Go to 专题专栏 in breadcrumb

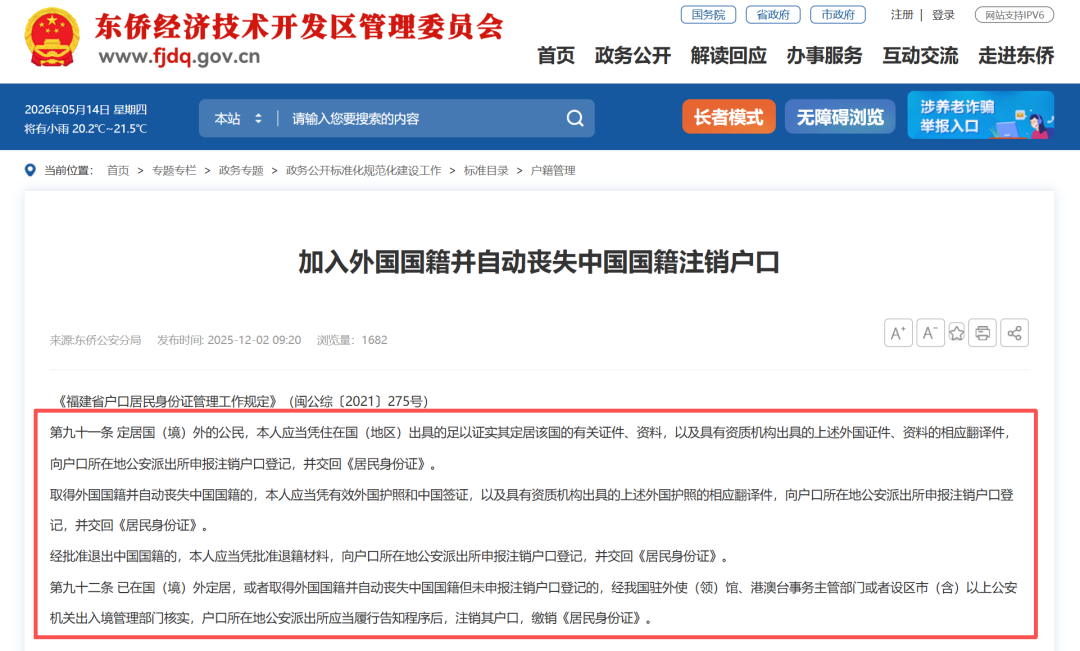pos(174,170)
